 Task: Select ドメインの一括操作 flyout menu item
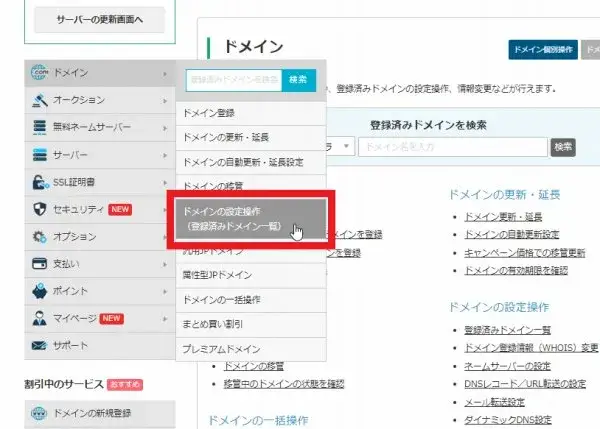(x=251, y=300)
